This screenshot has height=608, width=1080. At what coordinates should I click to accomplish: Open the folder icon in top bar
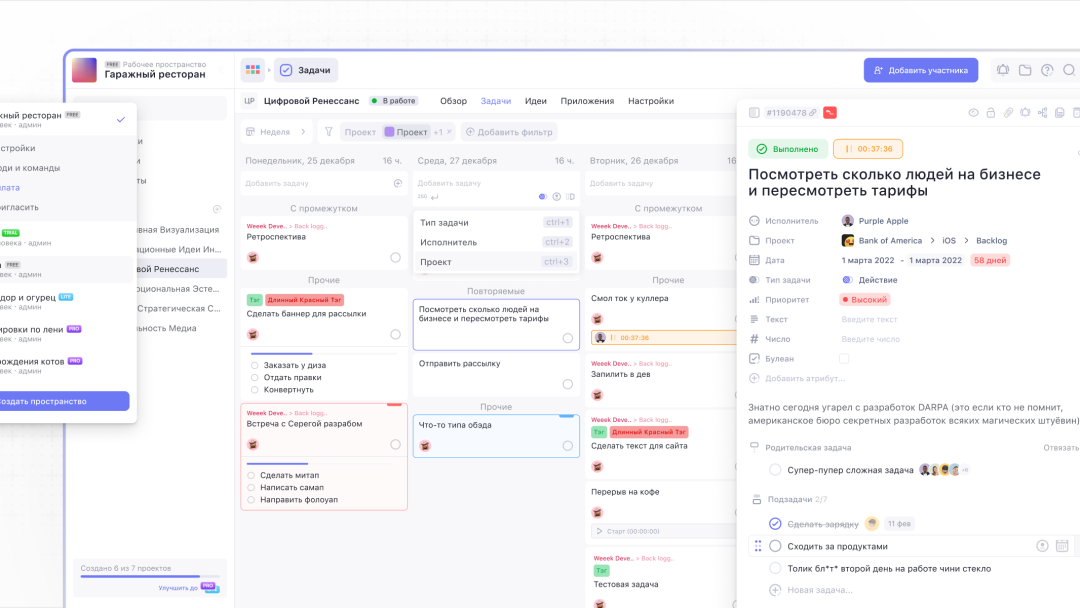click(1025, 70)
